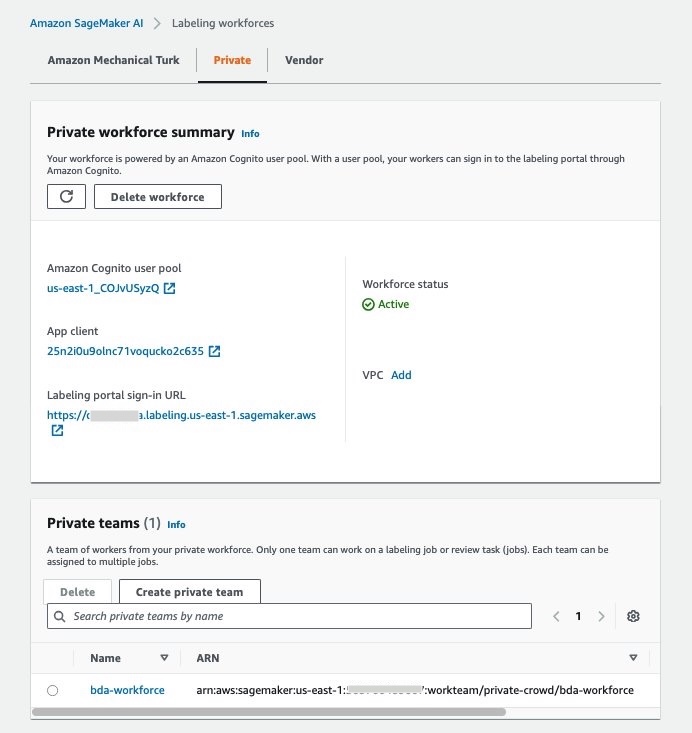Open table preferences gear icon
692x733 pixels.
(x=633, y=616)
